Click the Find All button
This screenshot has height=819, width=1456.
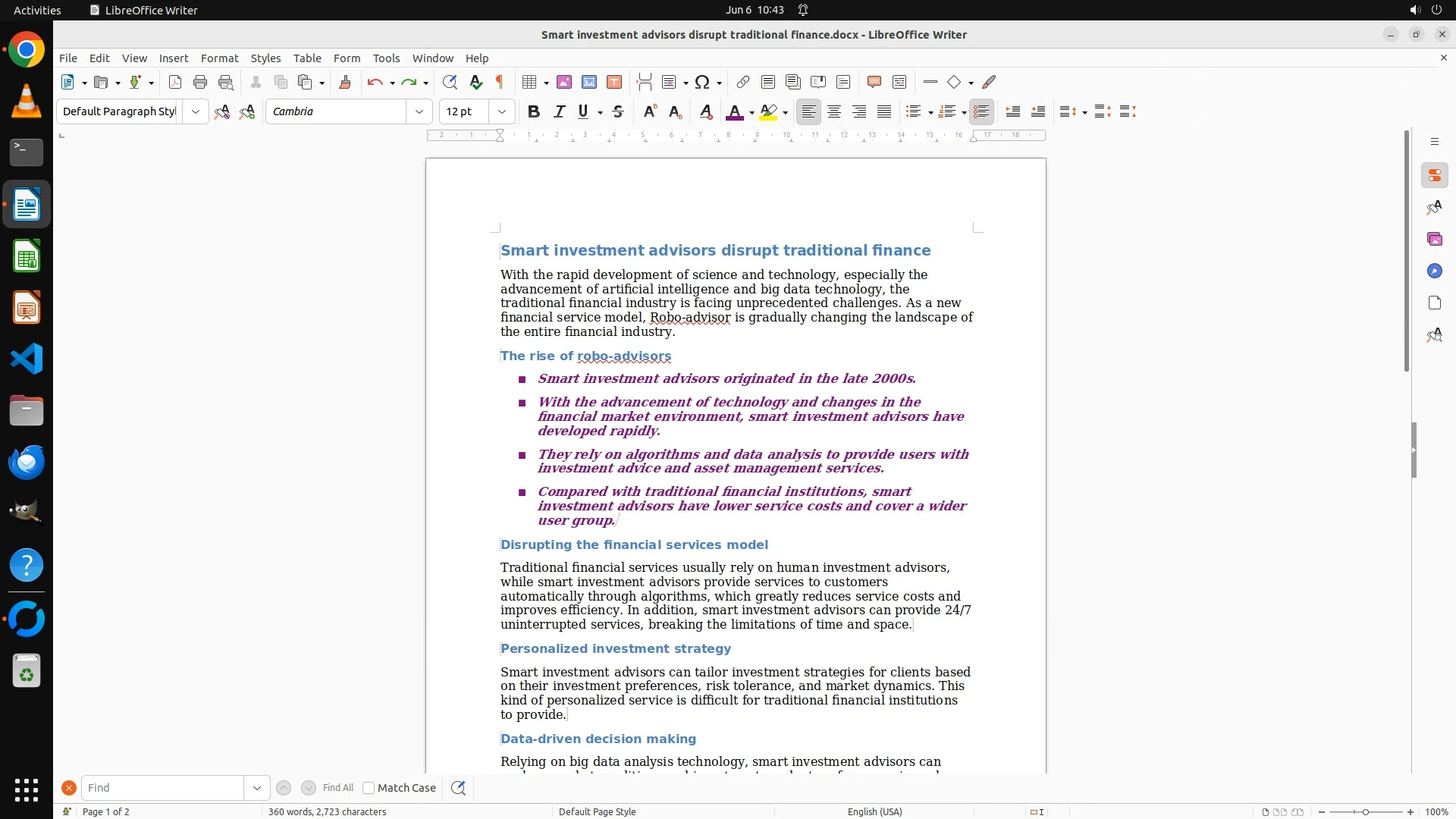[x=338, y=788]
